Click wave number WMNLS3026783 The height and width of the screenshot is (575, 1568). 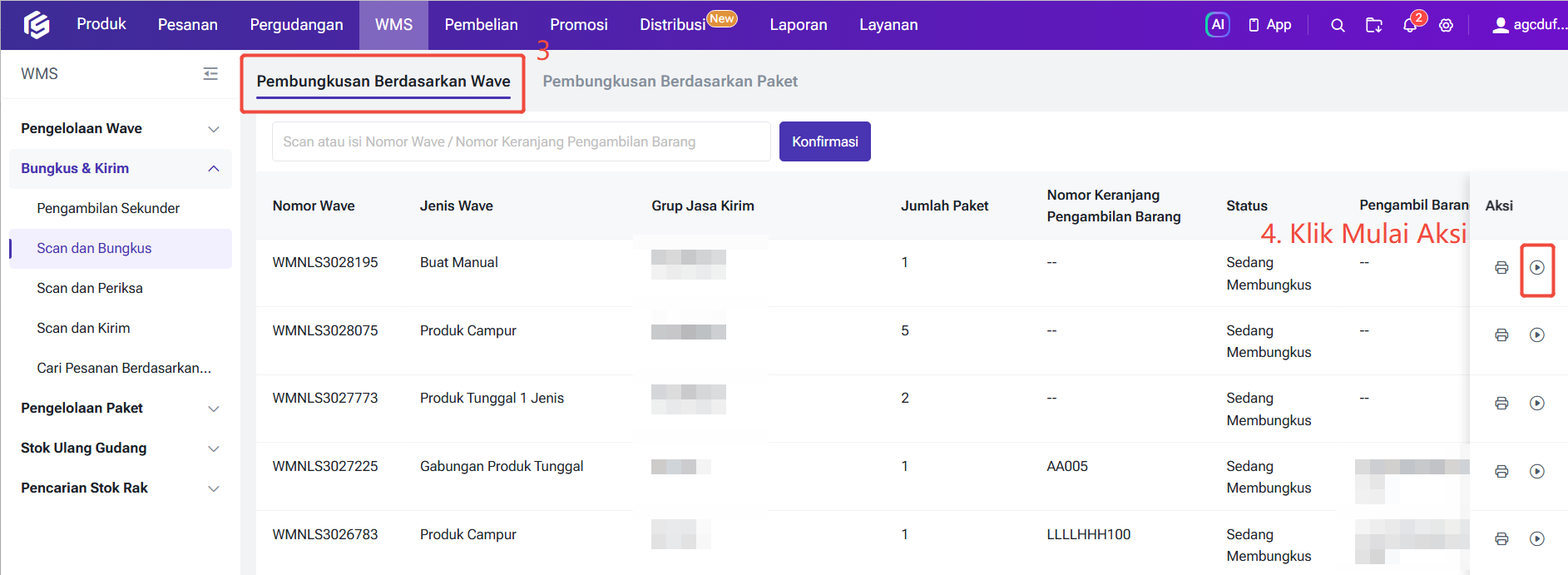(x=325, y=535)
